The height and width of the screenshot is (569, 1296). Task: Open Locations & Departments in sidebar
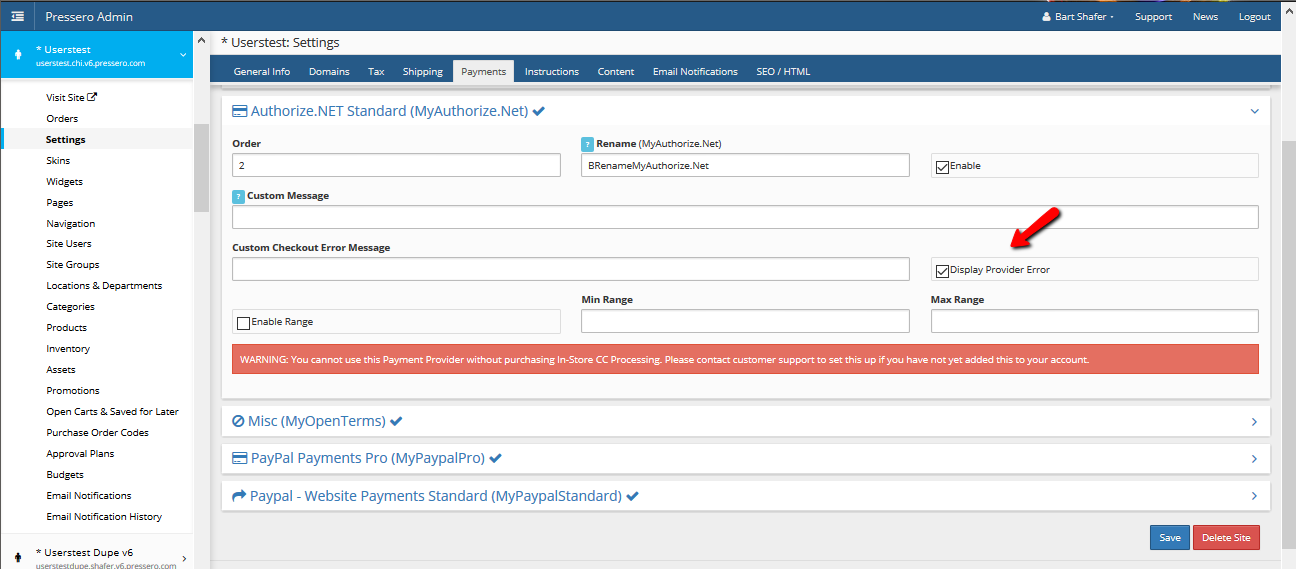(104, 286)
